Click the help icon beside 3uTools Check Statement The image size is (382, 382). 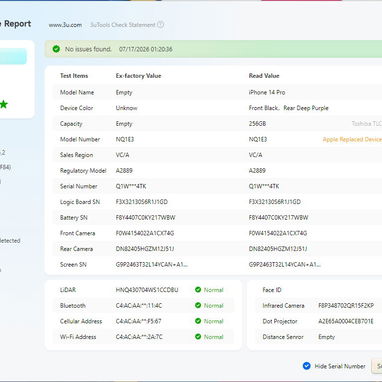pos(160,24)
